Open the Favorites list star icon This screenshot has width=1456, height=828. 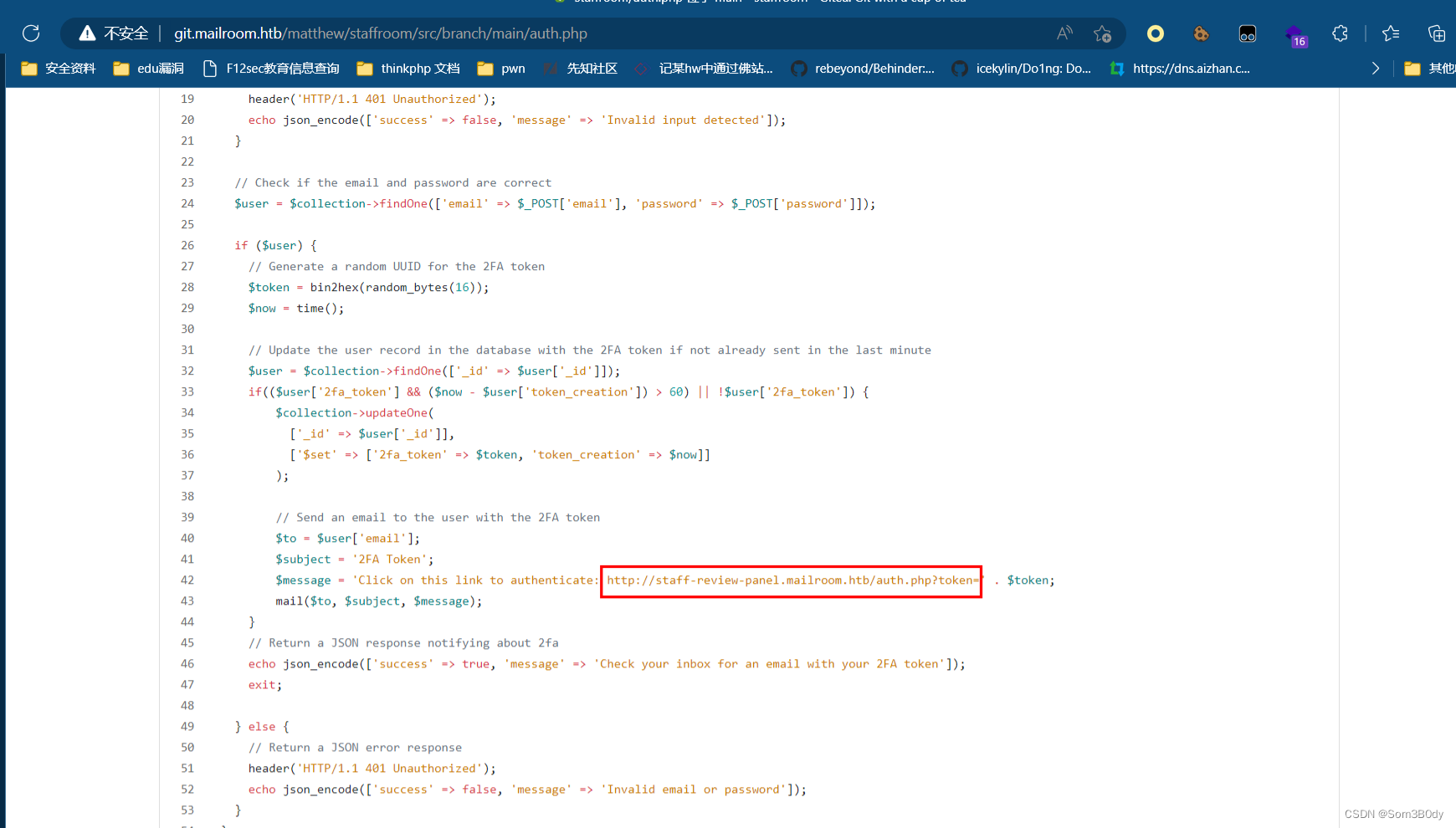[x=1391, y=33]
